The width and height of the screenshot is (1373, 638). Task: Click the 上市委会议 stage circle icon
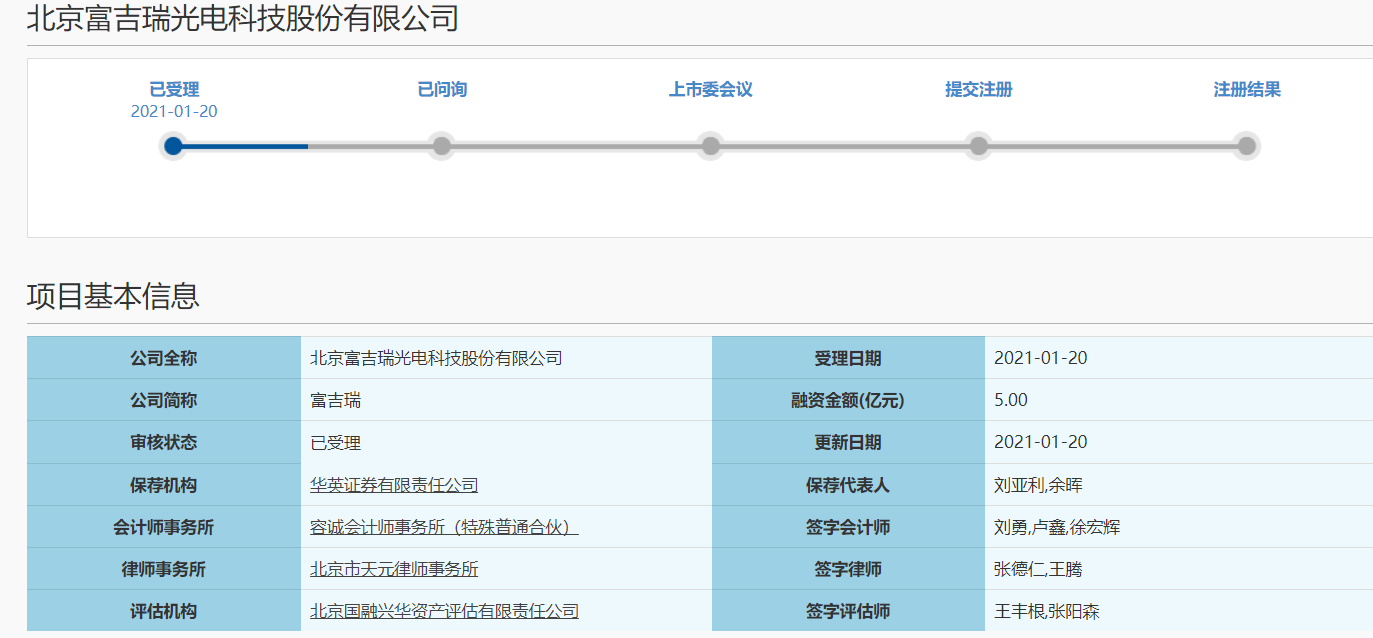pyautogui.click(x=710, y=145)
